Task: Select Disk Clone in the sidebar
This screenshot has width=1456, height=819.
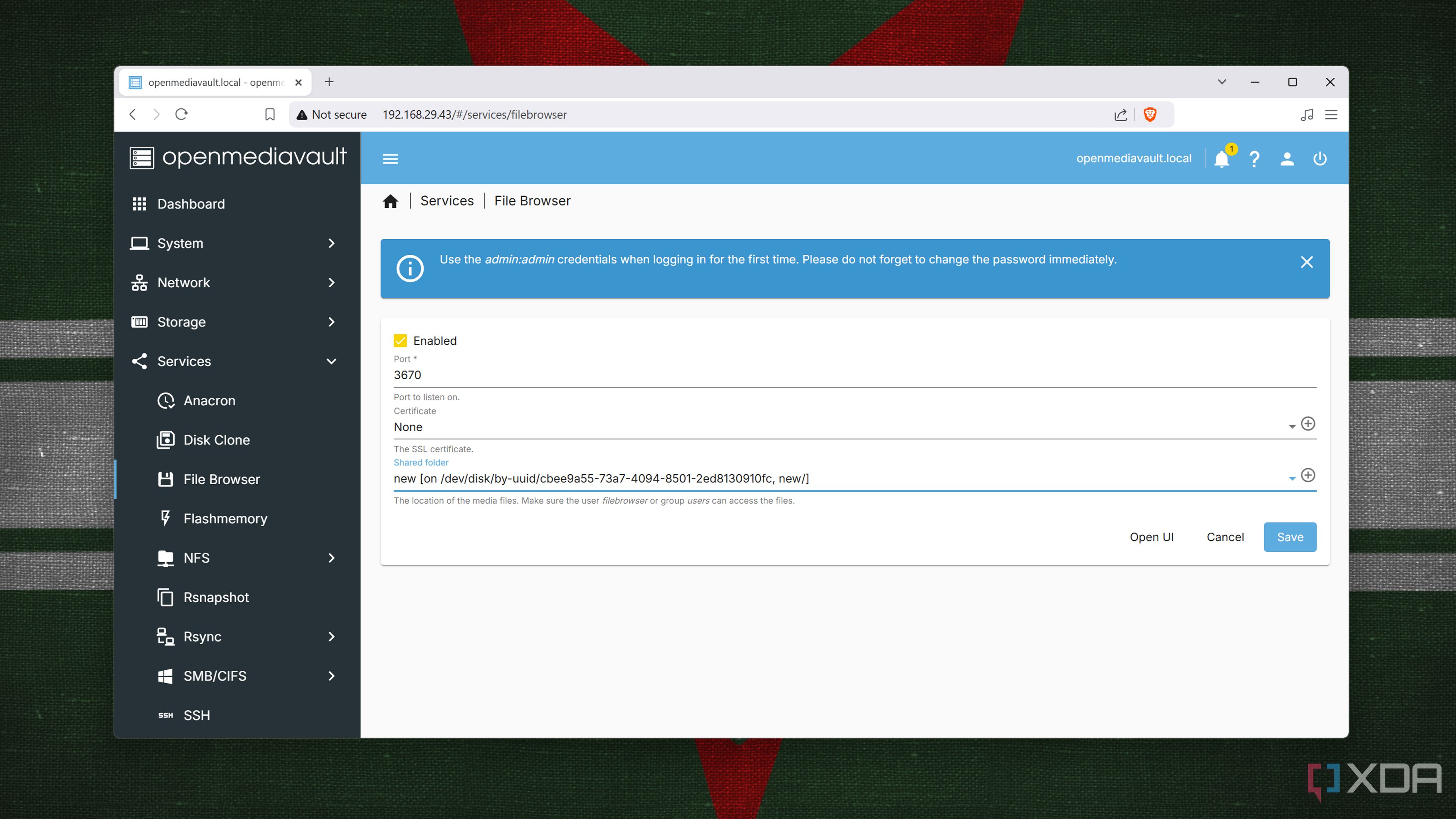Action: (217, 440)
